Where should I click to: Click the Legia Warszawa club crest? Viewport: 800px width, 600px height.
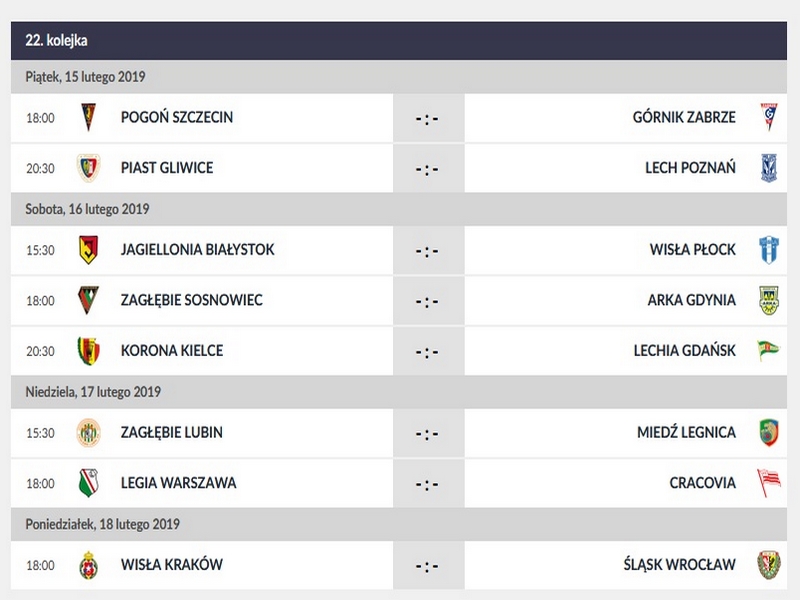pyautogui.click(x=88, y=483)
